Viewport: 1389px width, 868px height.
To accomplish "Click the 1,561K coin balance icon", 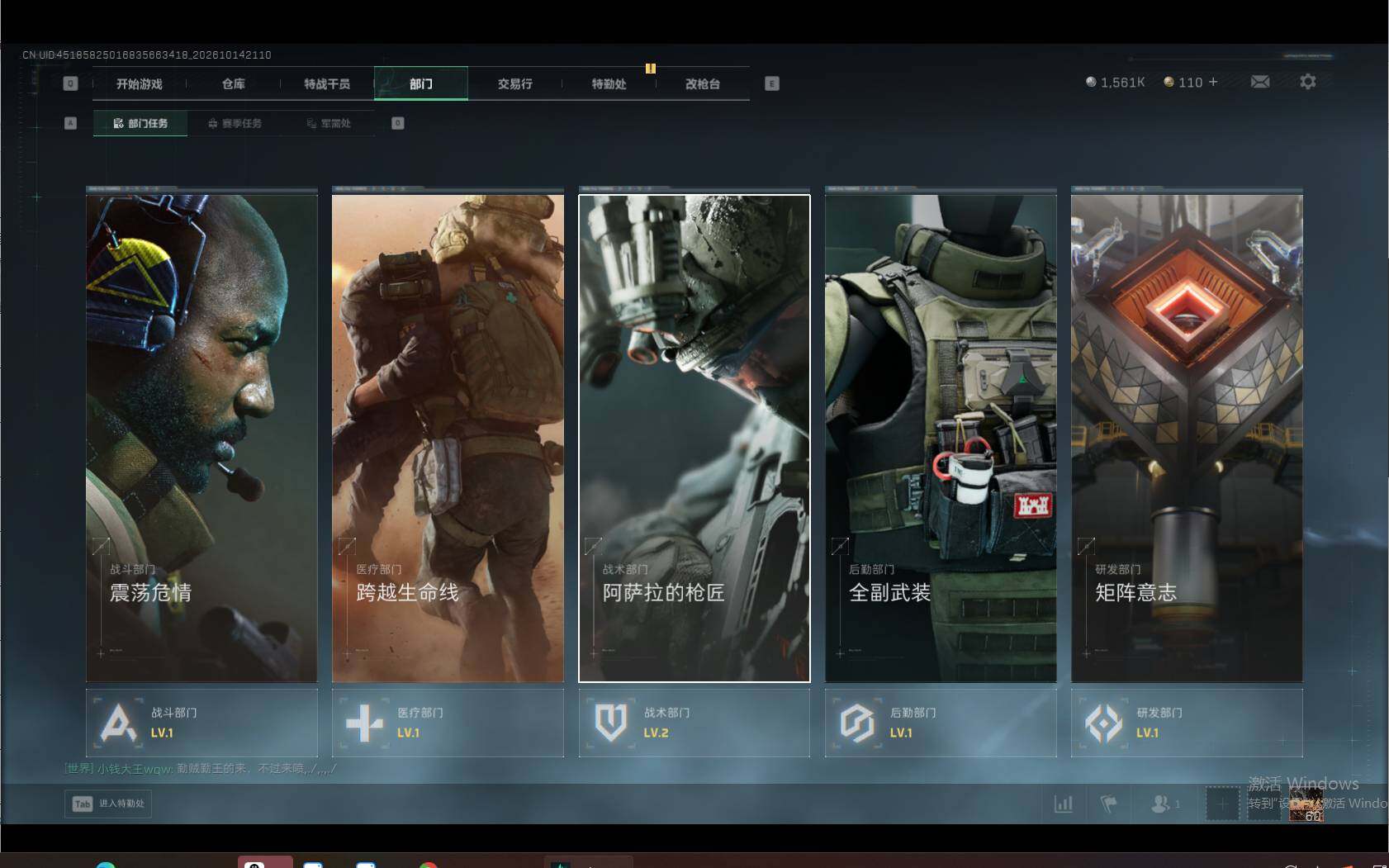I will [1091, 82].
